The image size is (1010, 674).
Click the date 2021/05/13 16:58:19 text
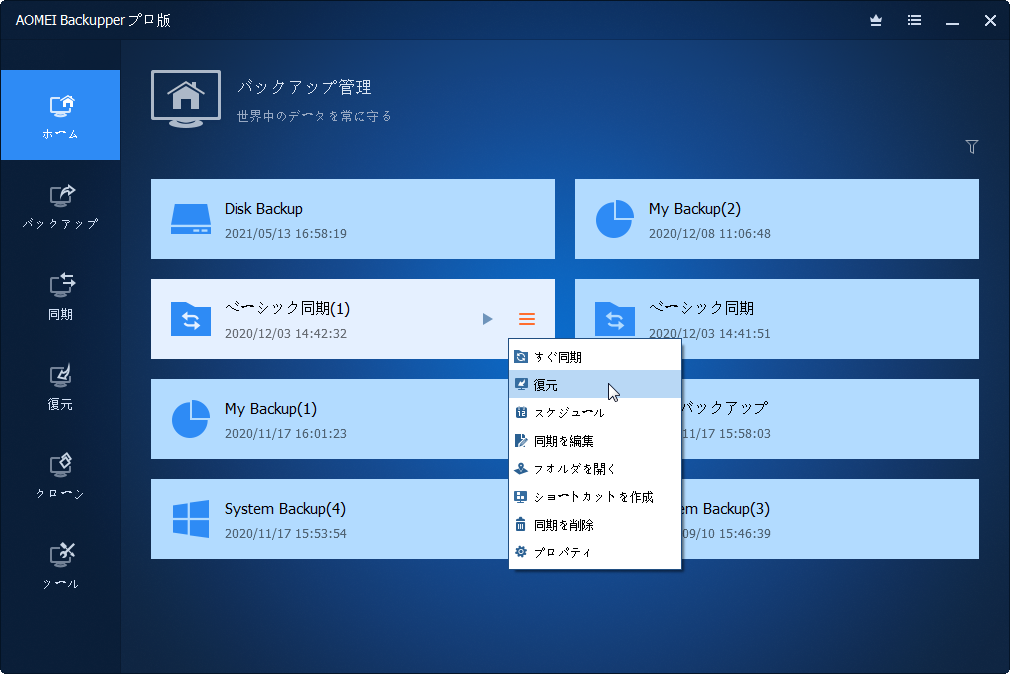285,234
